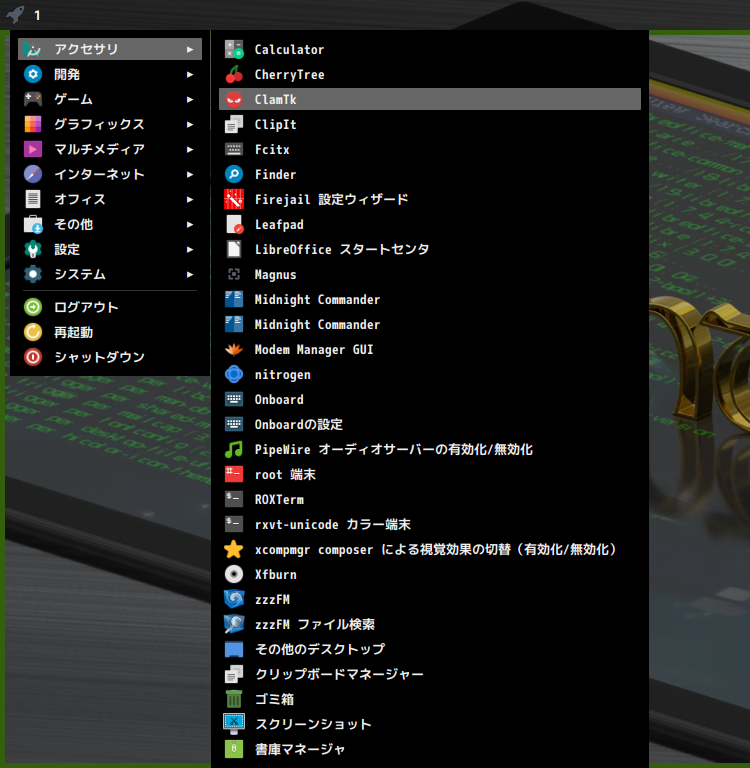750x768 pixels.
Task: Click シャットダウン to power off
Action: pos(110,357)
